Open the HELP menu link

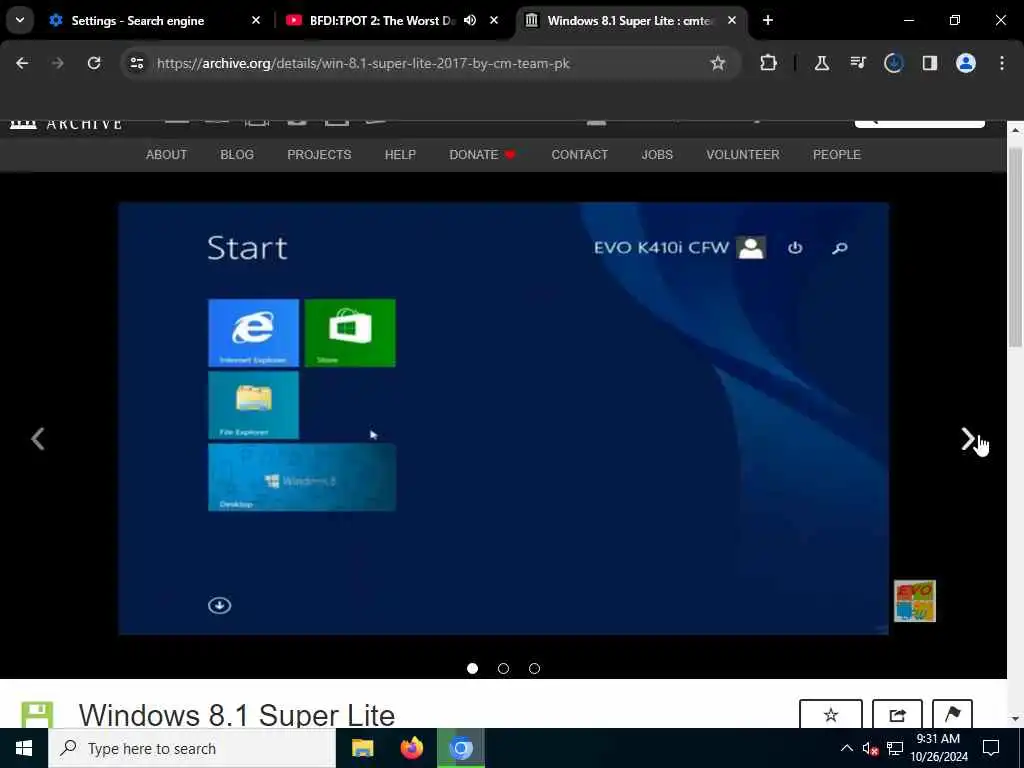pyautogui.click(x=400, y=155)
